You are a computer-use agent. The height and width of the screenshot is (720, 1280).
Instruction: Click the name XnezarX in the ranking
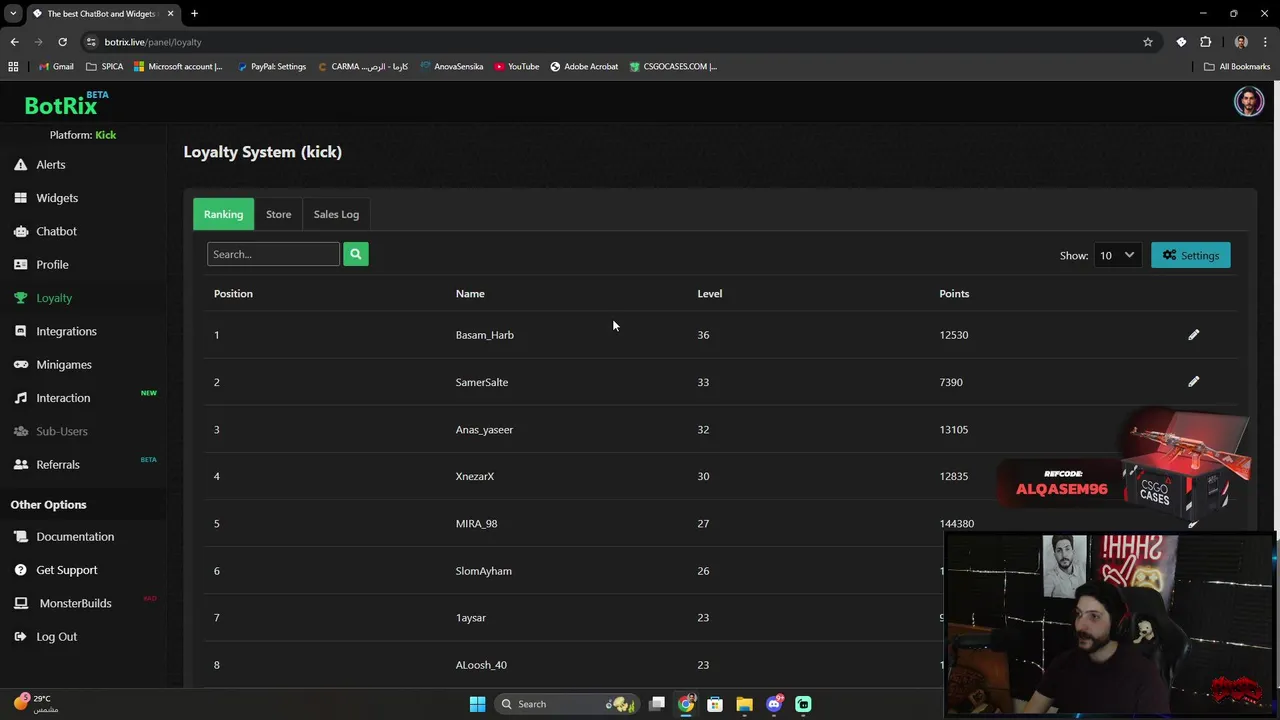474,476
